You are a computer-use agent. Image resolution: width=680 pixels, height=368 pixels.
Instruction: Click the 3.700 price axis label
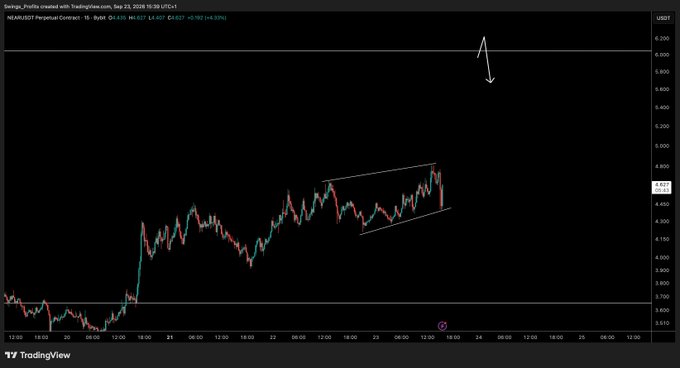click(x=662, y=297)
